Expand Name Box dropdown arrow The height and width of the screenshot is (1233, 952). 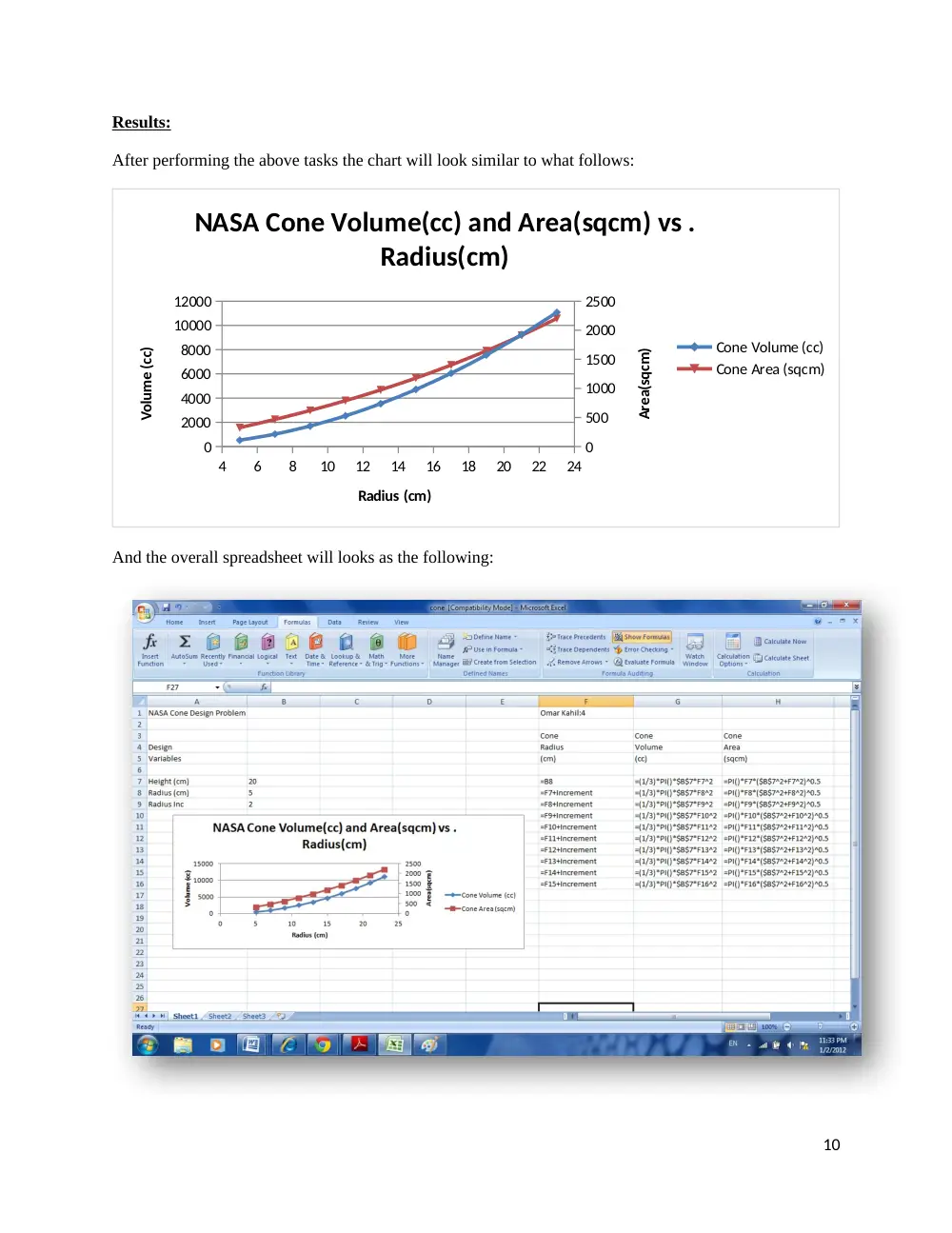[x=217, y=686]
